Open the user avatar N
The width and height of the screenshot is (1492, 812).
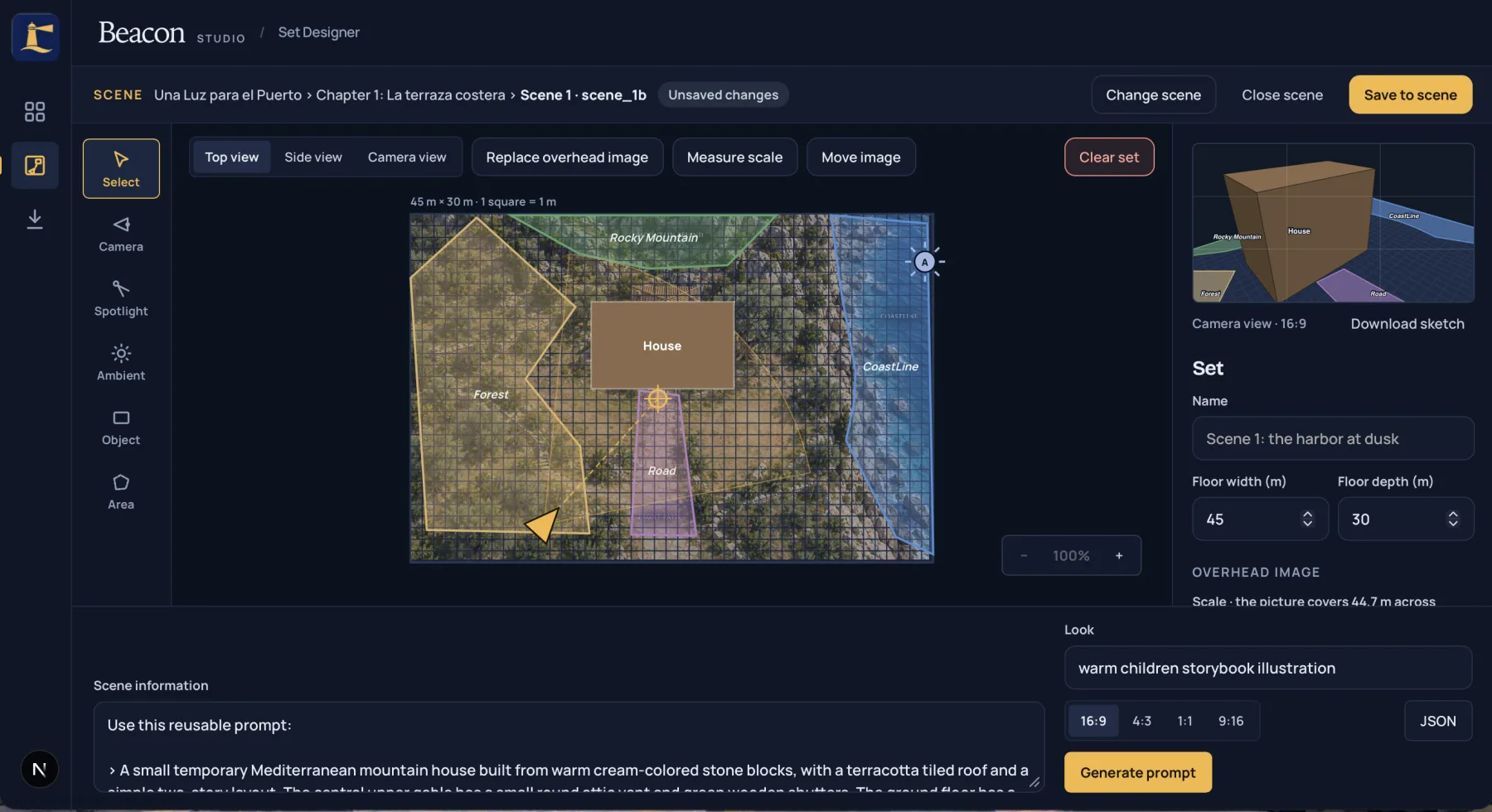[x=39, y=770]
